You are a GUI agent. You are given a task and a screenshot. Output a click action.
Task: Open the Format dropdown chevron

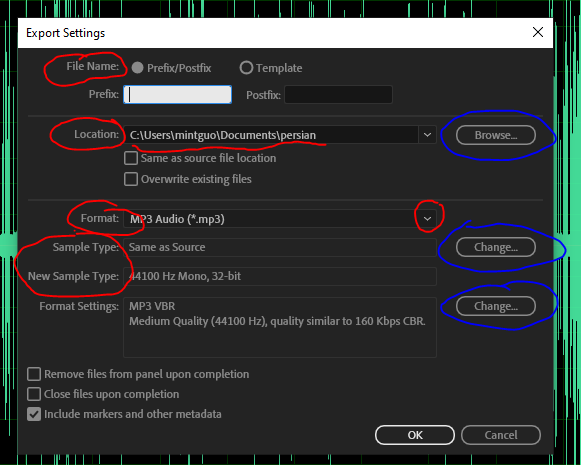click(x=427, y=219)
